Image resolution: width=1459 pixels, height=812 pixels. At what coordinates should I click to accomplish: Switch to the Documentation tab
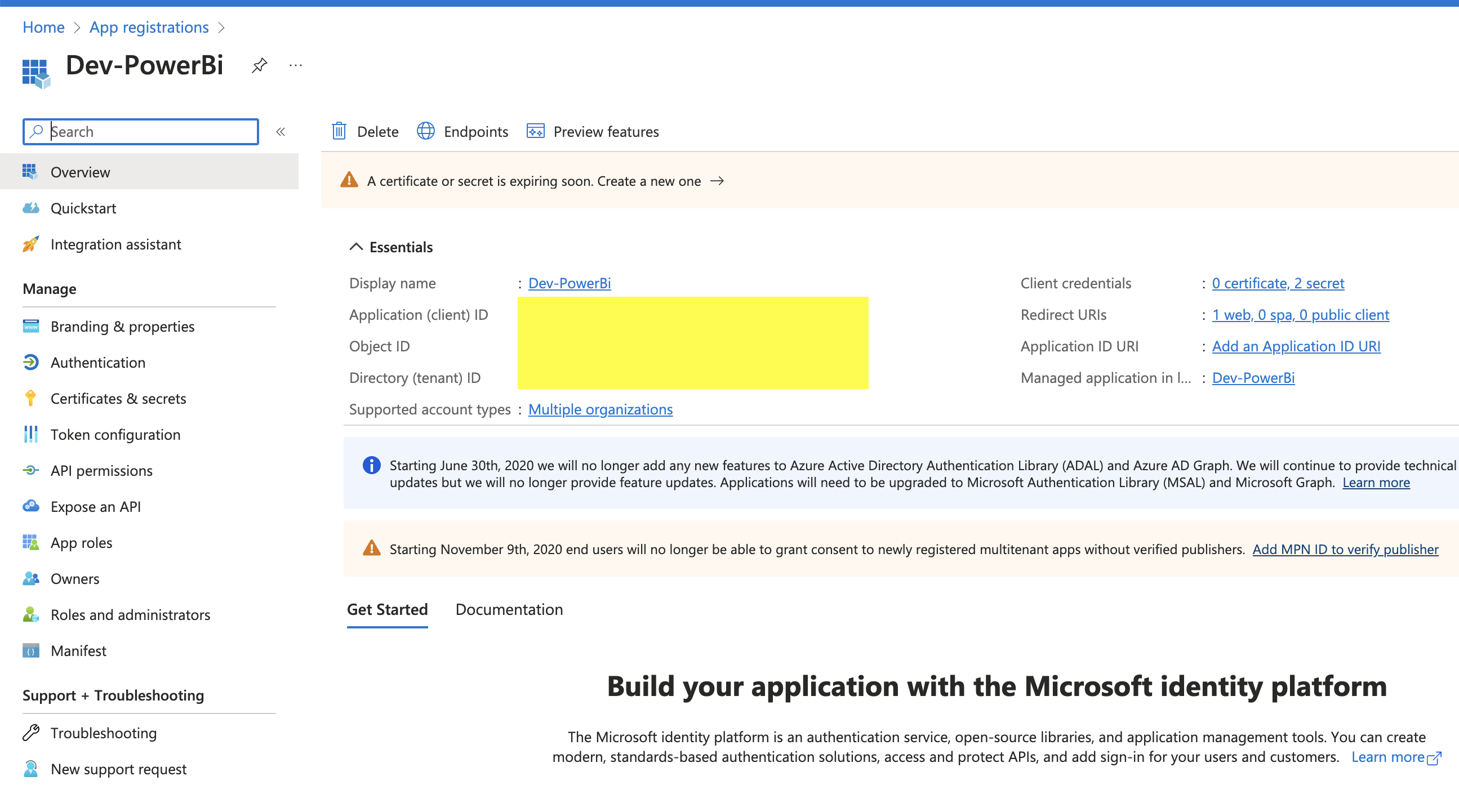(x=509, y=610)
